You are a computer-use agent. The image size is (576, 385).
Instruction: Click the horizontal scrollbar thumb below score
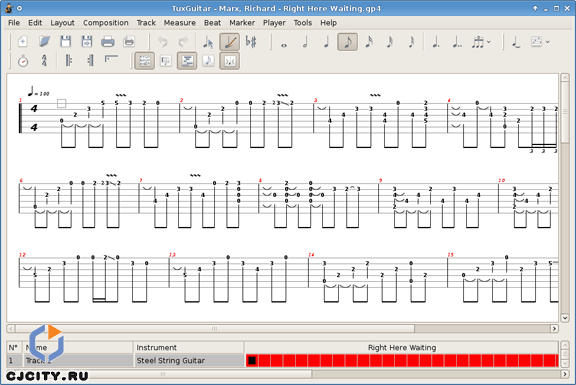tap(215, 328)
